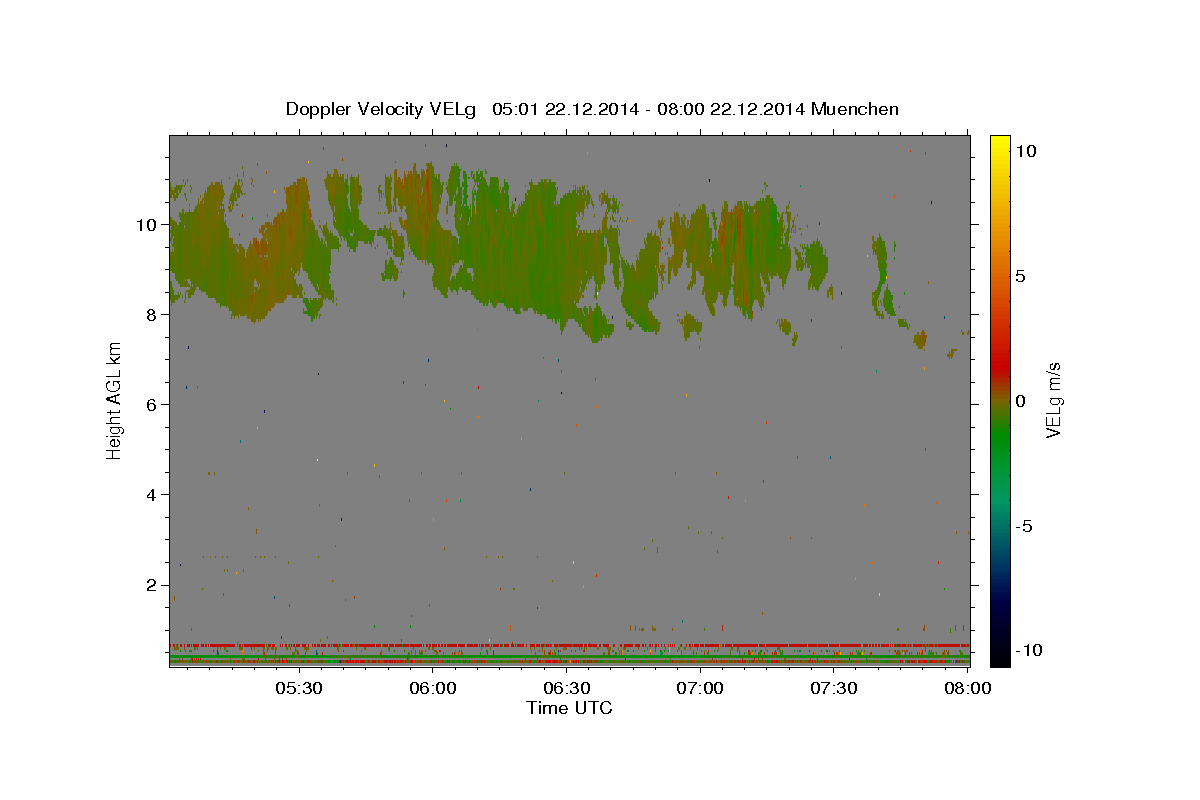Click the 'Time UTC' axis label
1200x800 pixels.
[569, 708]
